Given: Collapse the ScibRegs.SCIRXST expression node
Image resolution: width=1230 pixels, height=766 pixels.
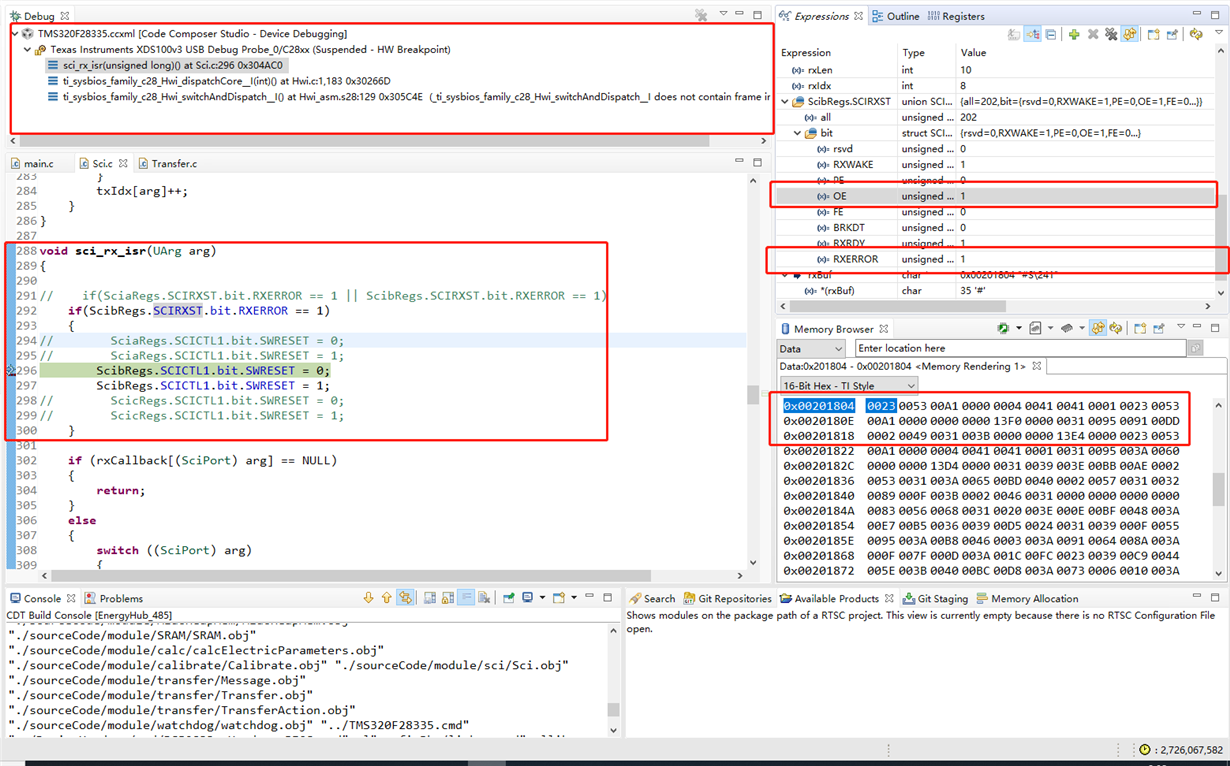Looking at the screenshot, I should (785, 101).
